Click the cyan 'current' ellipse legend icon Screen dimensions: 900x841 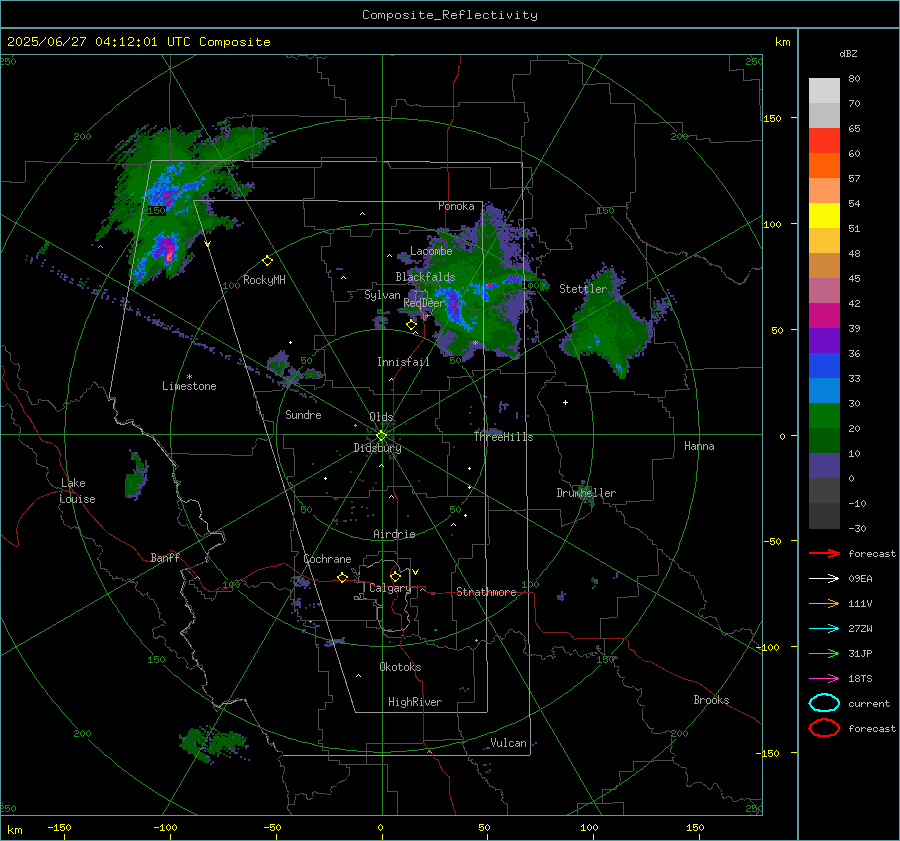point(824,703)
